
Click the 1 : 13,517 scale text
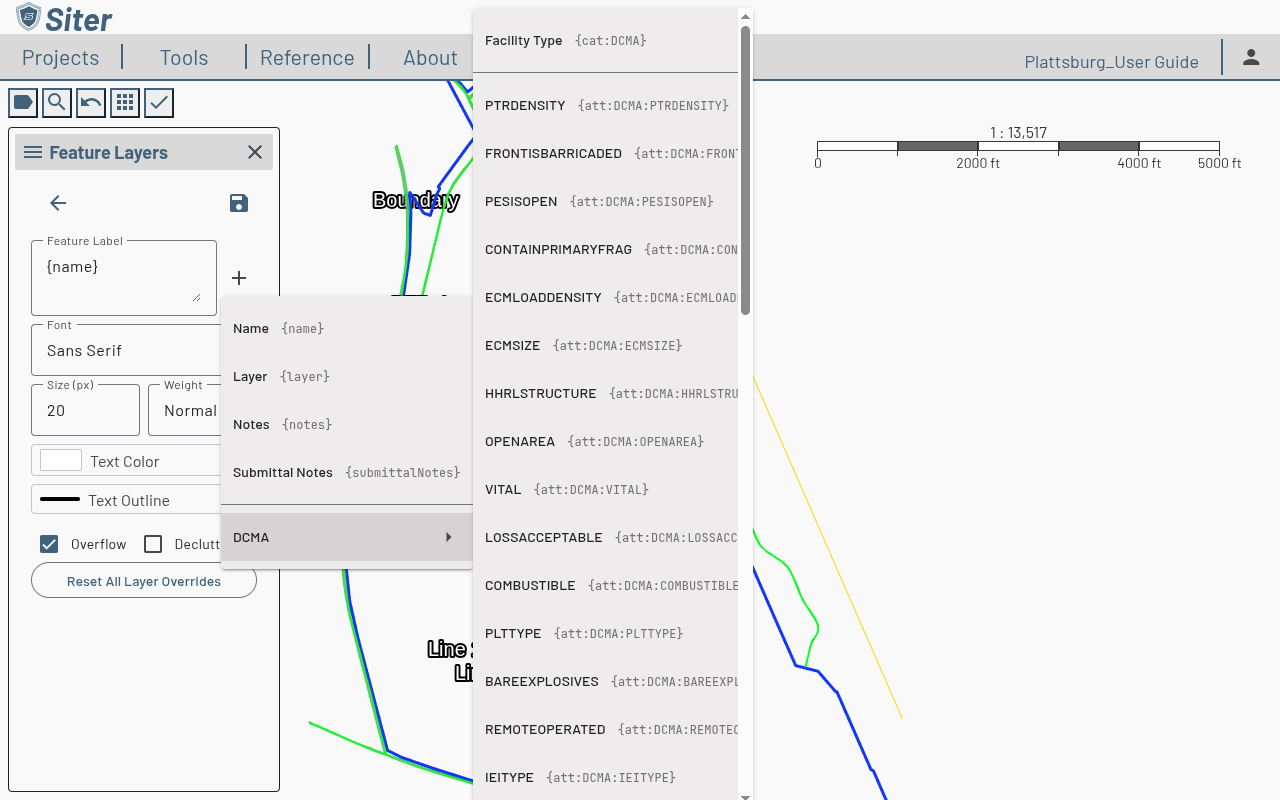point(1018,132)
